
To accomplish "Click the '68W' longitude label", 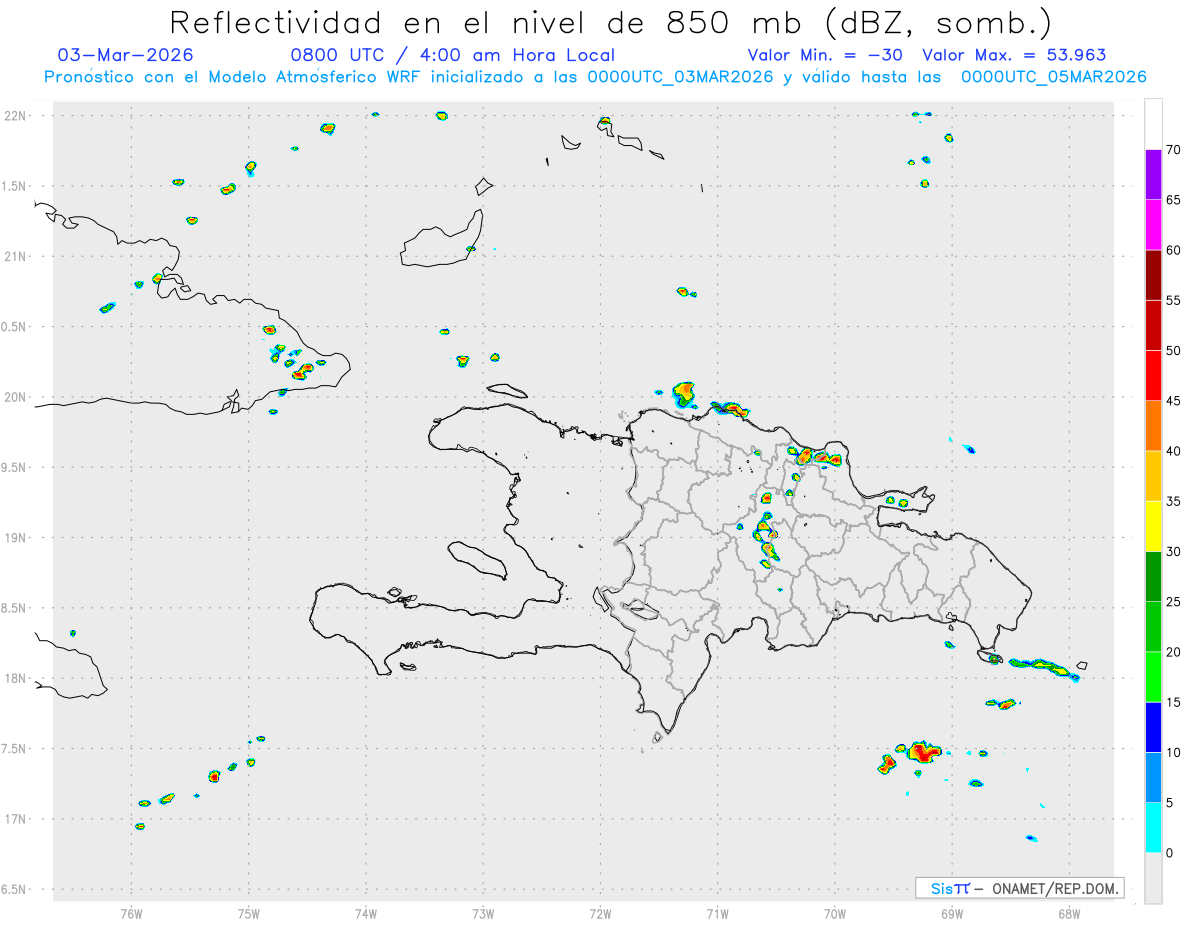I will (x=1069, y=912).
